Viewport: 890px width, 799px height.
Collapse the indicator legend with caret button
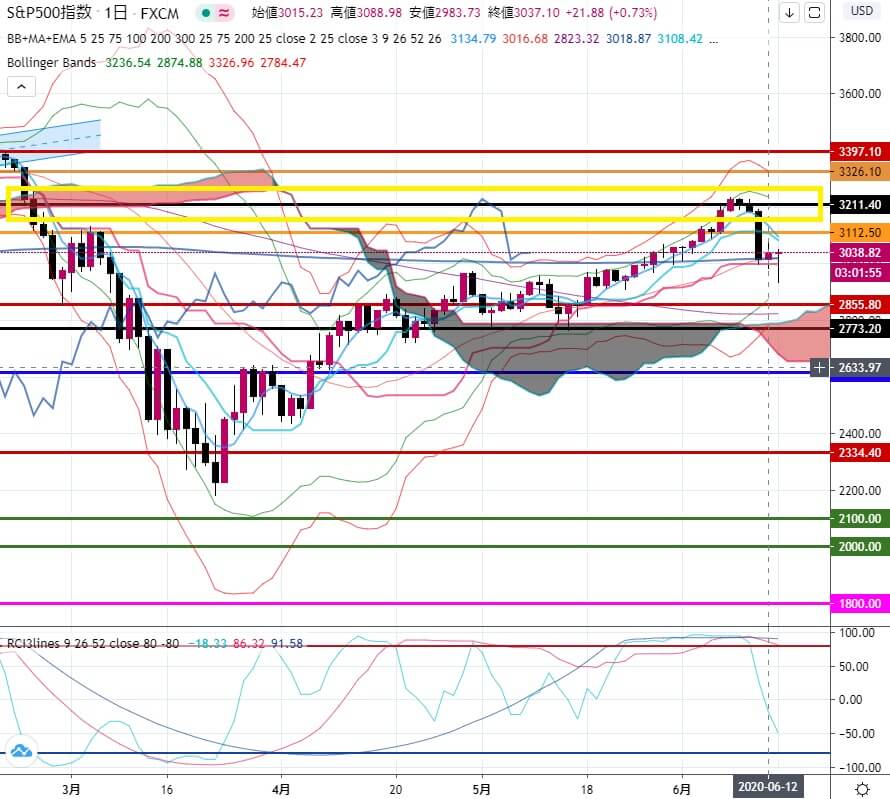coord(22,87)
